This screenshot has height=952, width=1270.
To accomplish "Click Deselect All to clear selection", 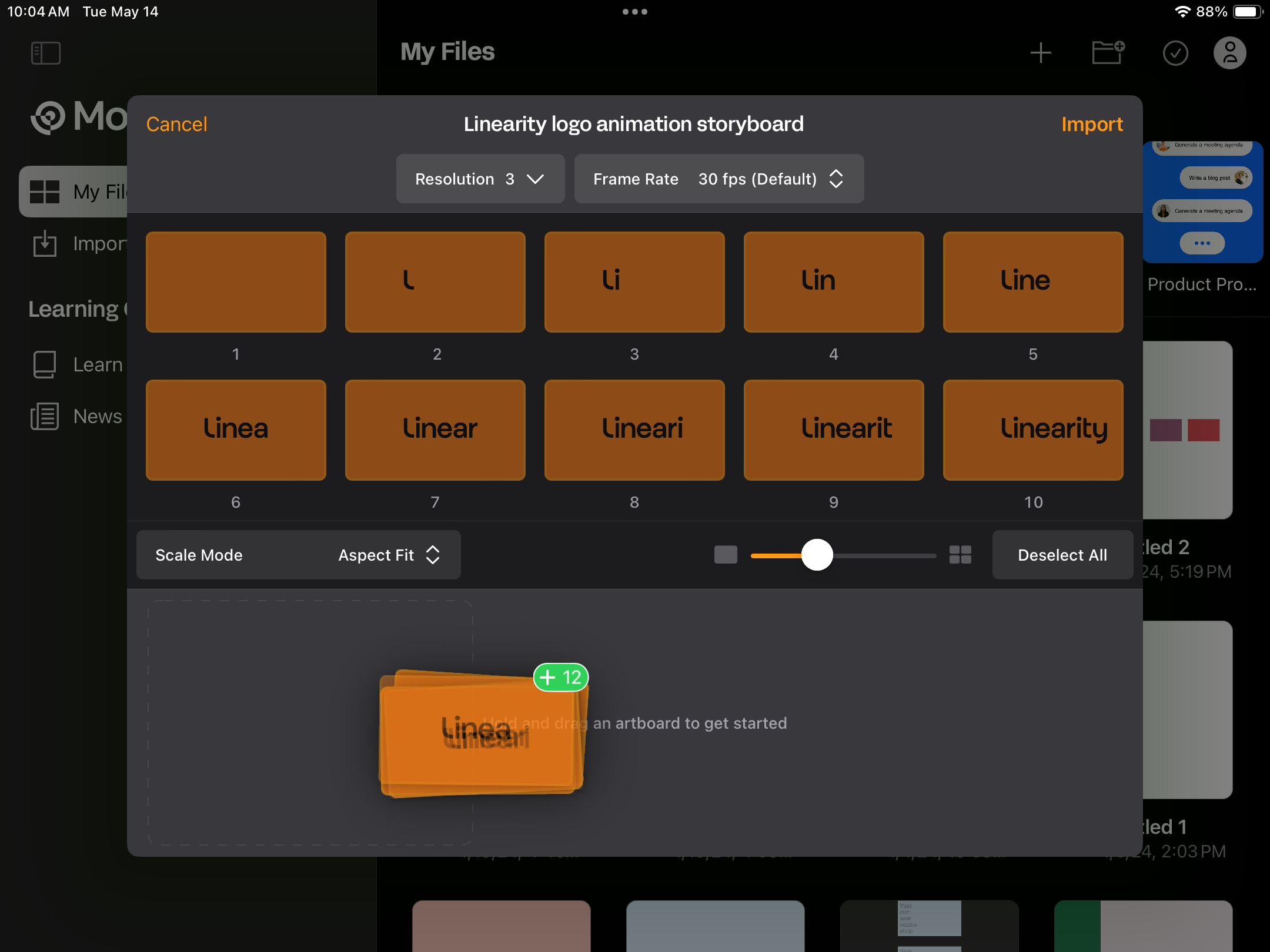I will [x=1061, y=554].
